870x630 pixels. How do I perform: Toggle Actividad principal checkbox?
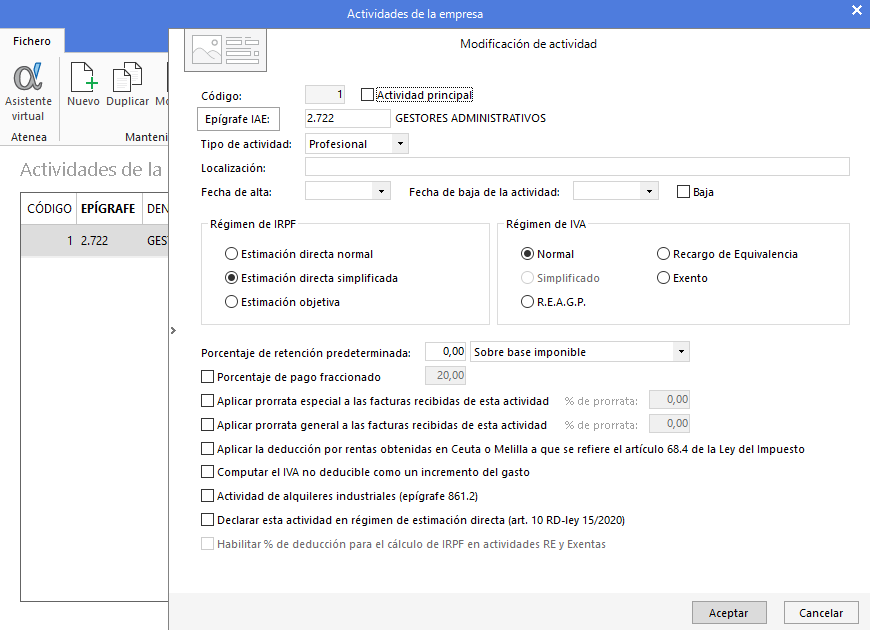coord(367,95)
